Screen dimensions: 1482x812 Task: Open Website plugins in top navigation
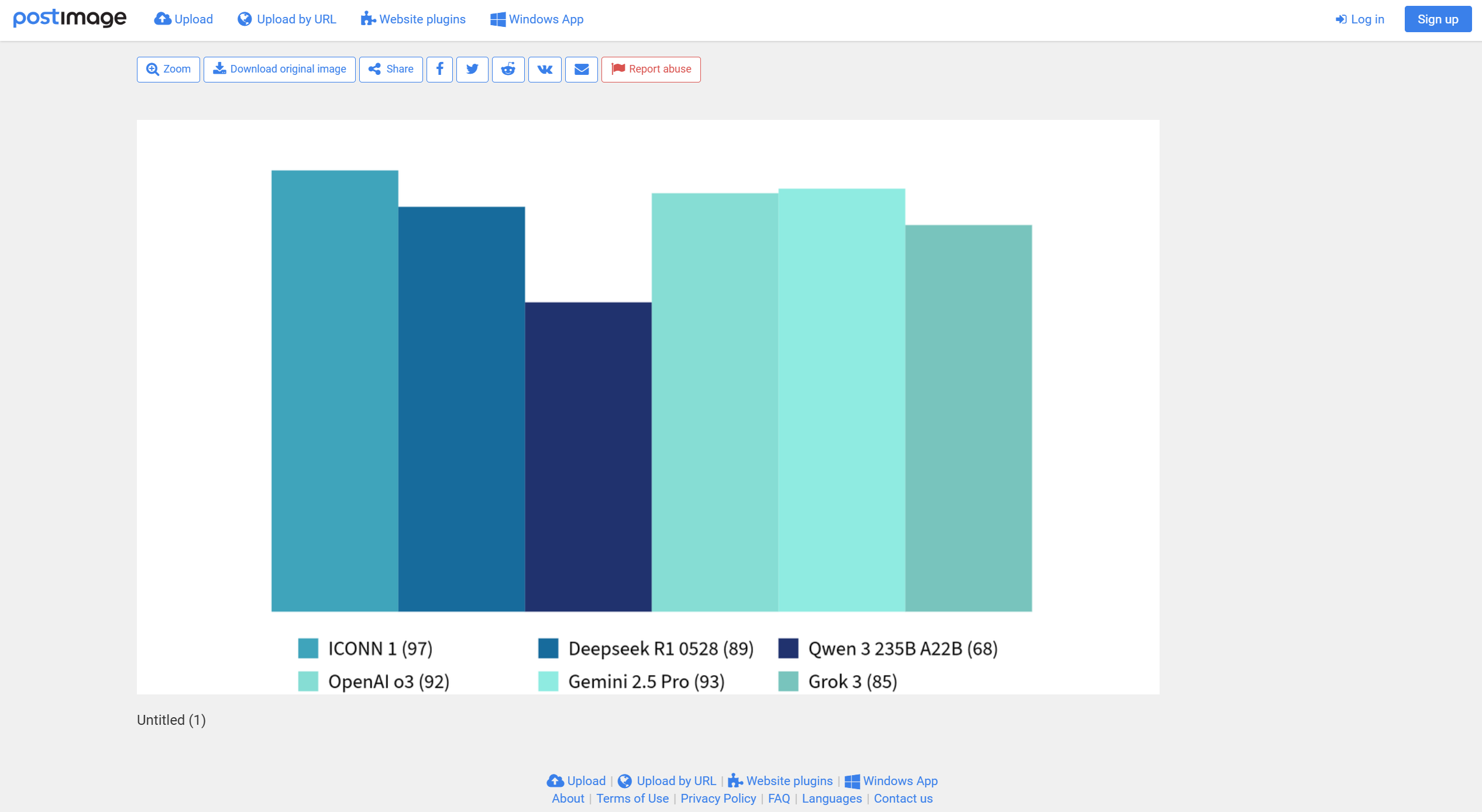pos(413,19)
